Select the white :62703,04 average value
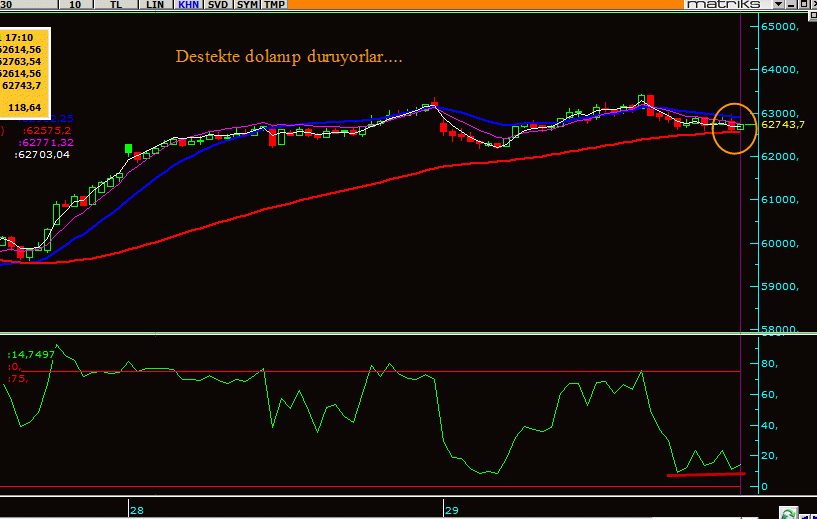 point(42,155)
